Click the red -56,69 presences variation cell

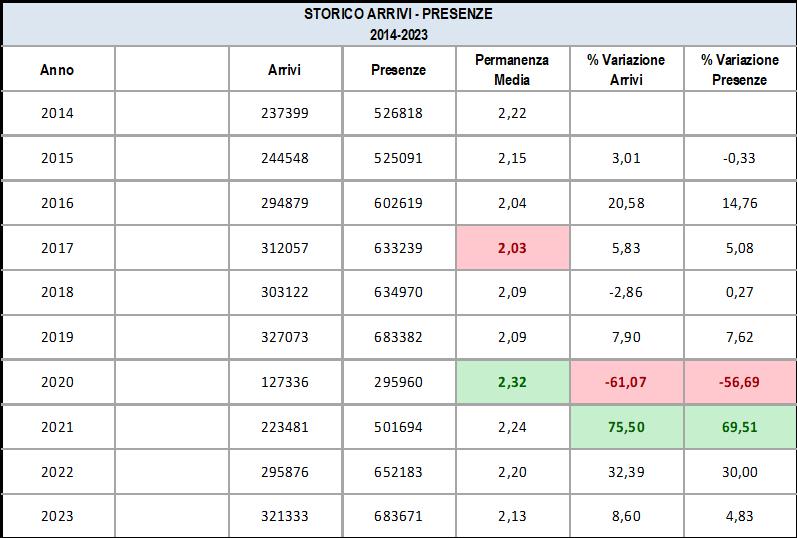click(740, 382)
